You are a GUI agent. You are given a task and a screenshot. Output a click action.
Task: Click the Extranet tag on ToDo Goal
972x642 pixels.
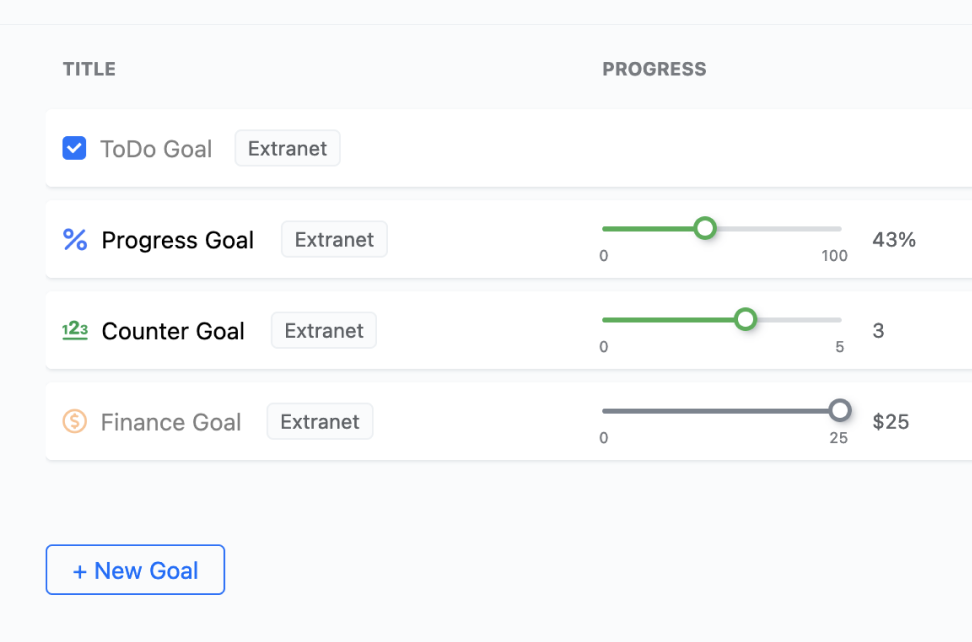point(288,148)
